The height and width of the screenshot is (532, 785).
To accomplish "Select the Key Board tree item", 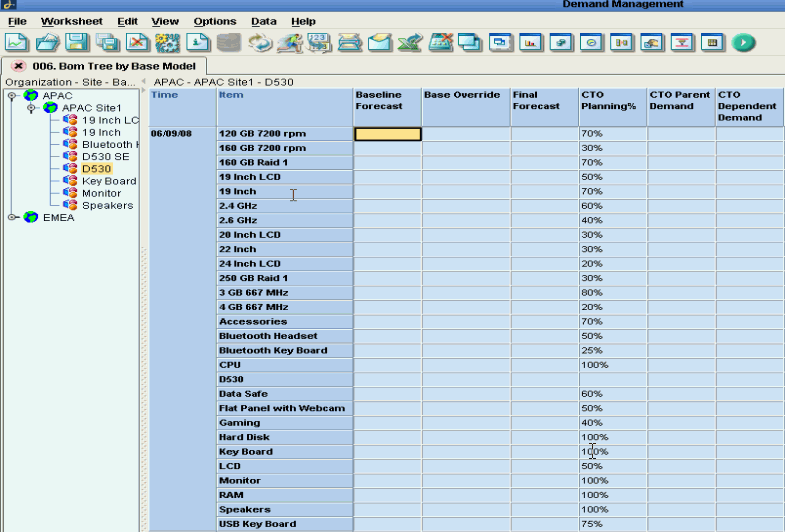I will click(x=109, y=181).
